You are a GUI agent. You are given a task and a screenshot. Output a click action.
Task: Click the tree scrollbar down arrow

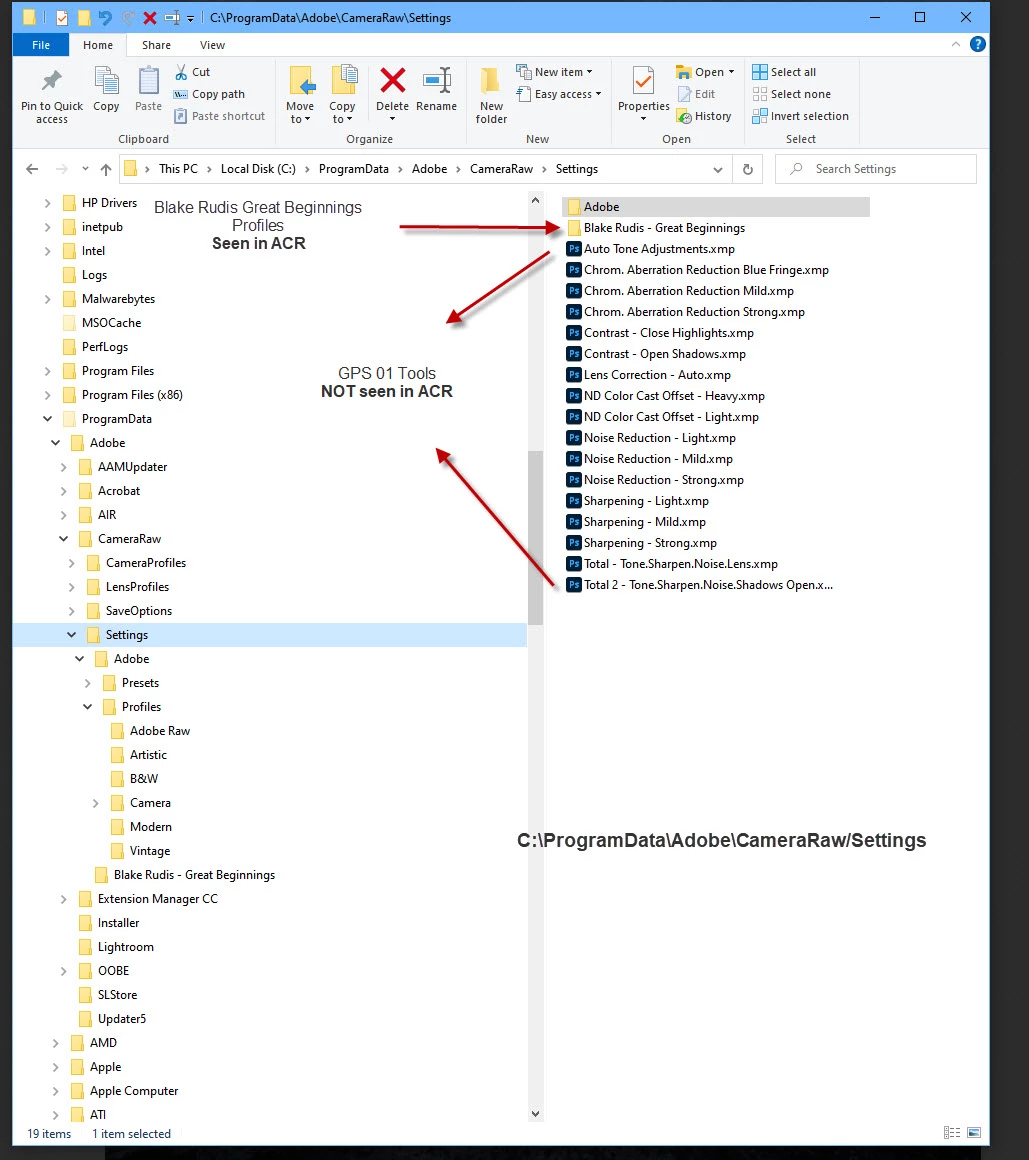click(x=536, y=1113)
